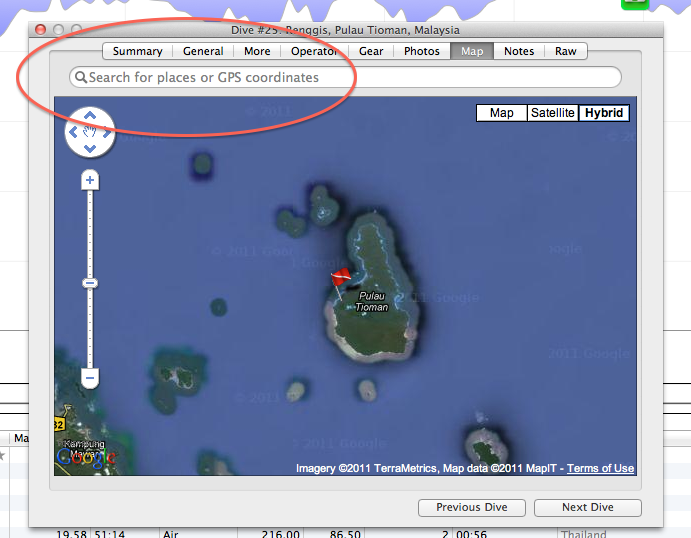Open the Summary tab
Screen dimensions: 691x538
[137, 51]
